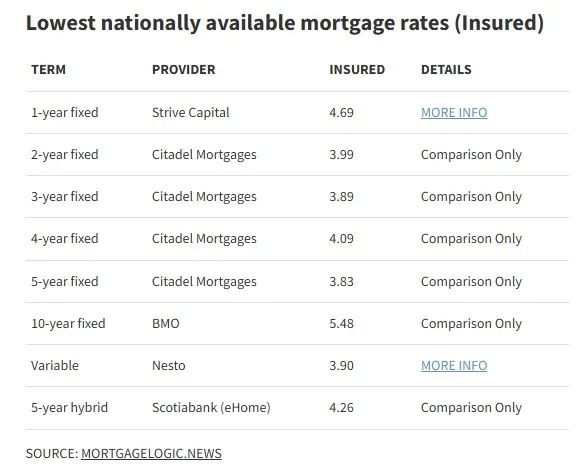Image resolution: width=576 pixels, height=465 pixels.
Task: Click Comparison Only in 5-year hybrid row
Action: (471, 408)
